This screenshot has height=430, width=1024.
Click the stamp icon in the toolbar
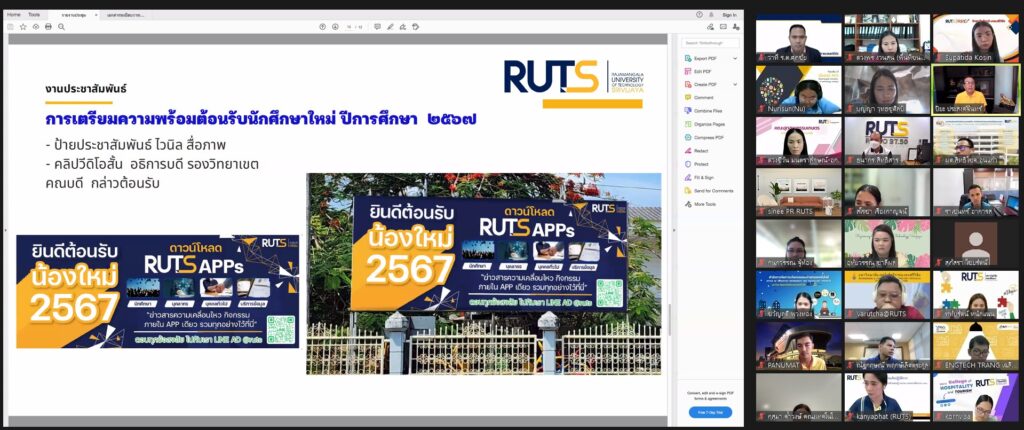(x=415, y=27)
